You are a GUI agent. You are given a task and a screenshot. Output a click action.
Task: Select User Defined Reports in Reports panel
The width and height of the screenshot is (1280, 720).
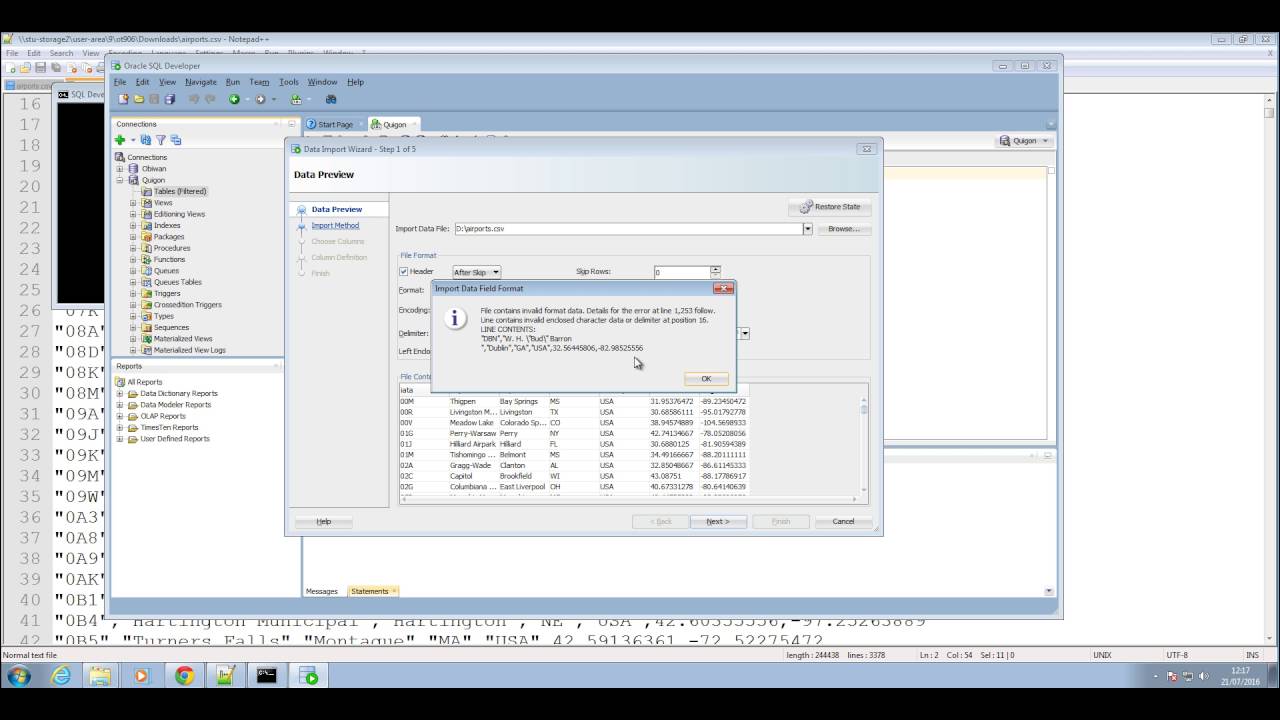click(175, 439)
